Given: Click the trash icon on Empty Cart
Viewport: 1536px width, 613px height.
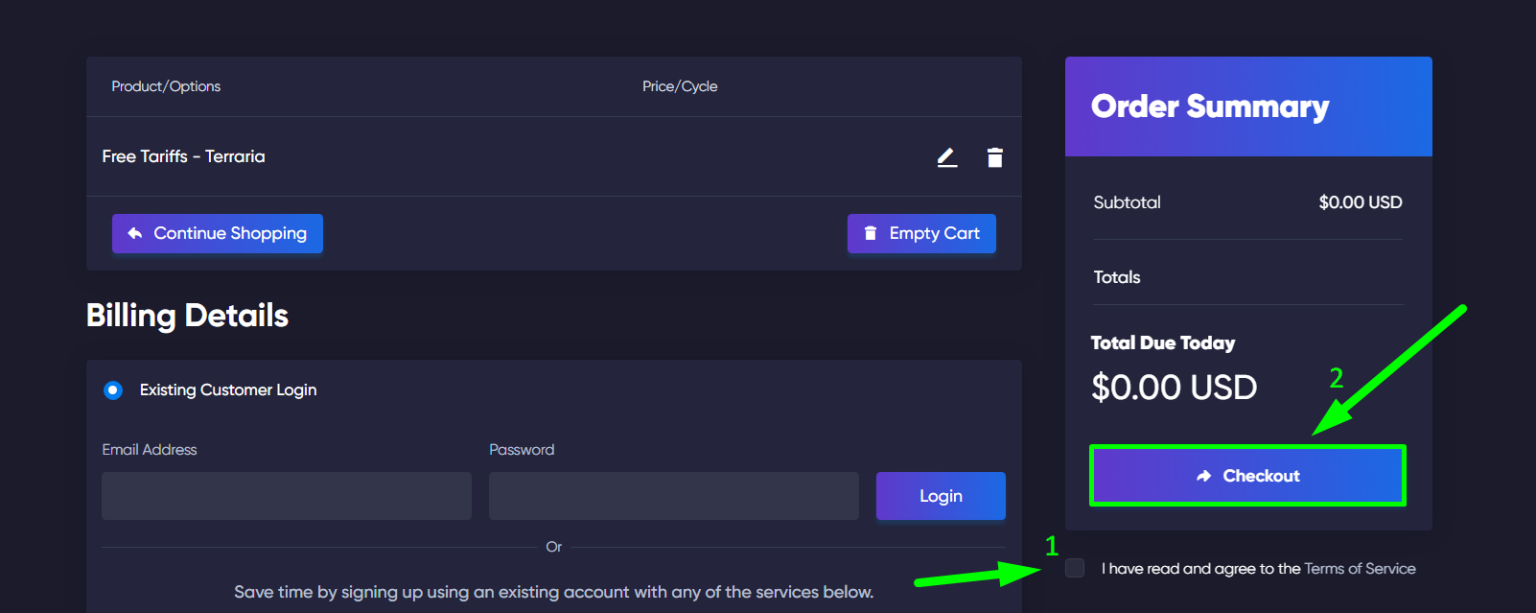Looking at the screenshot, I should [870, 234].
